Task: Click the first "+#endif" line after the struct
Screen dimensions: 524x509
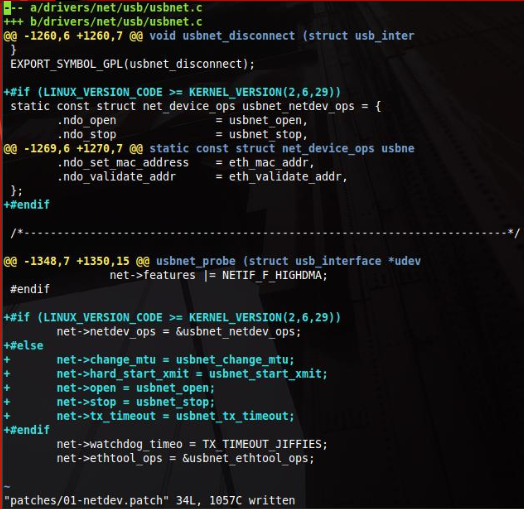Action: 26,205
